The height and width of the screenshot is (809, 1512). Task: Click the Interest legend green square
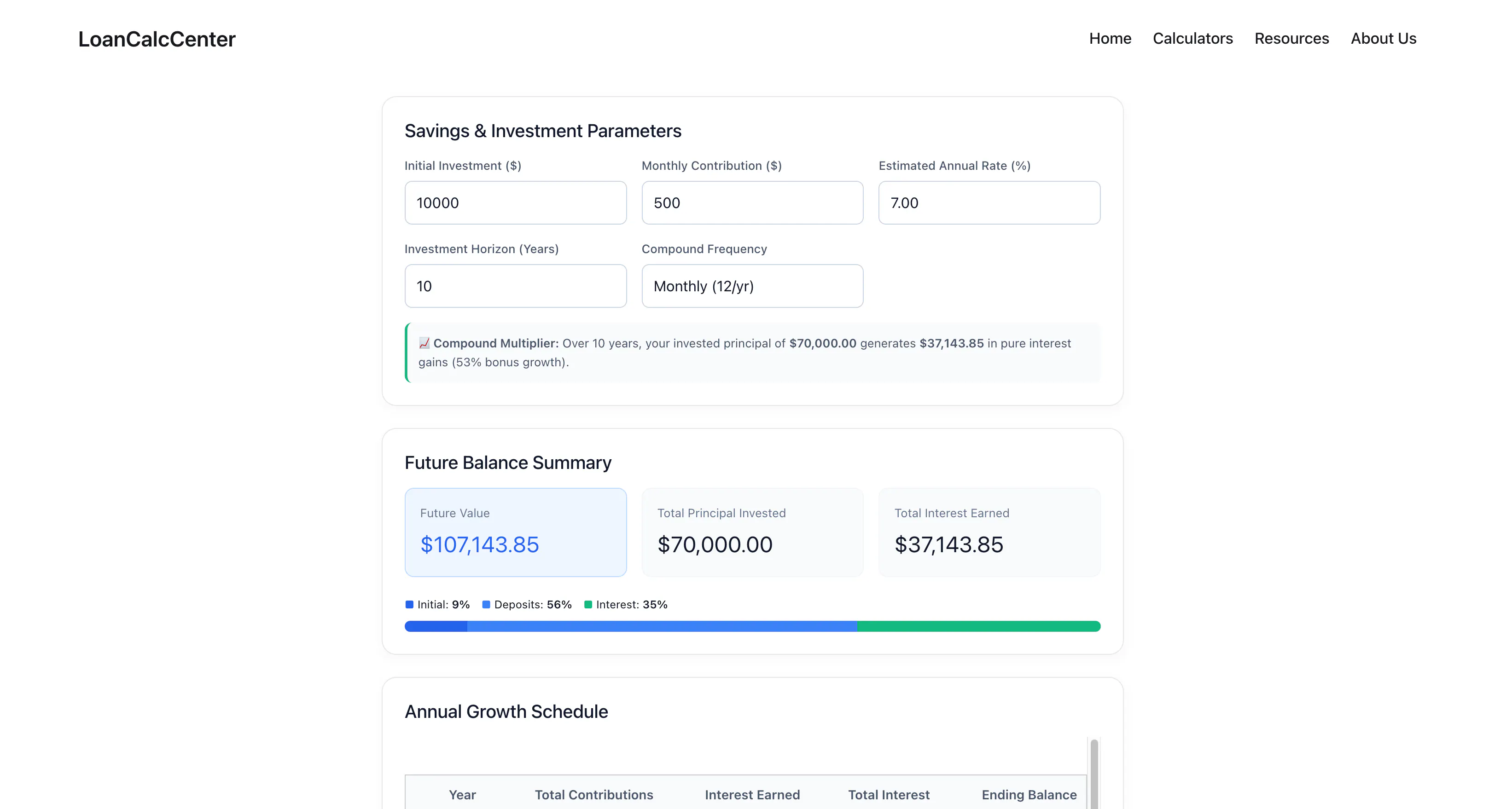588,604
